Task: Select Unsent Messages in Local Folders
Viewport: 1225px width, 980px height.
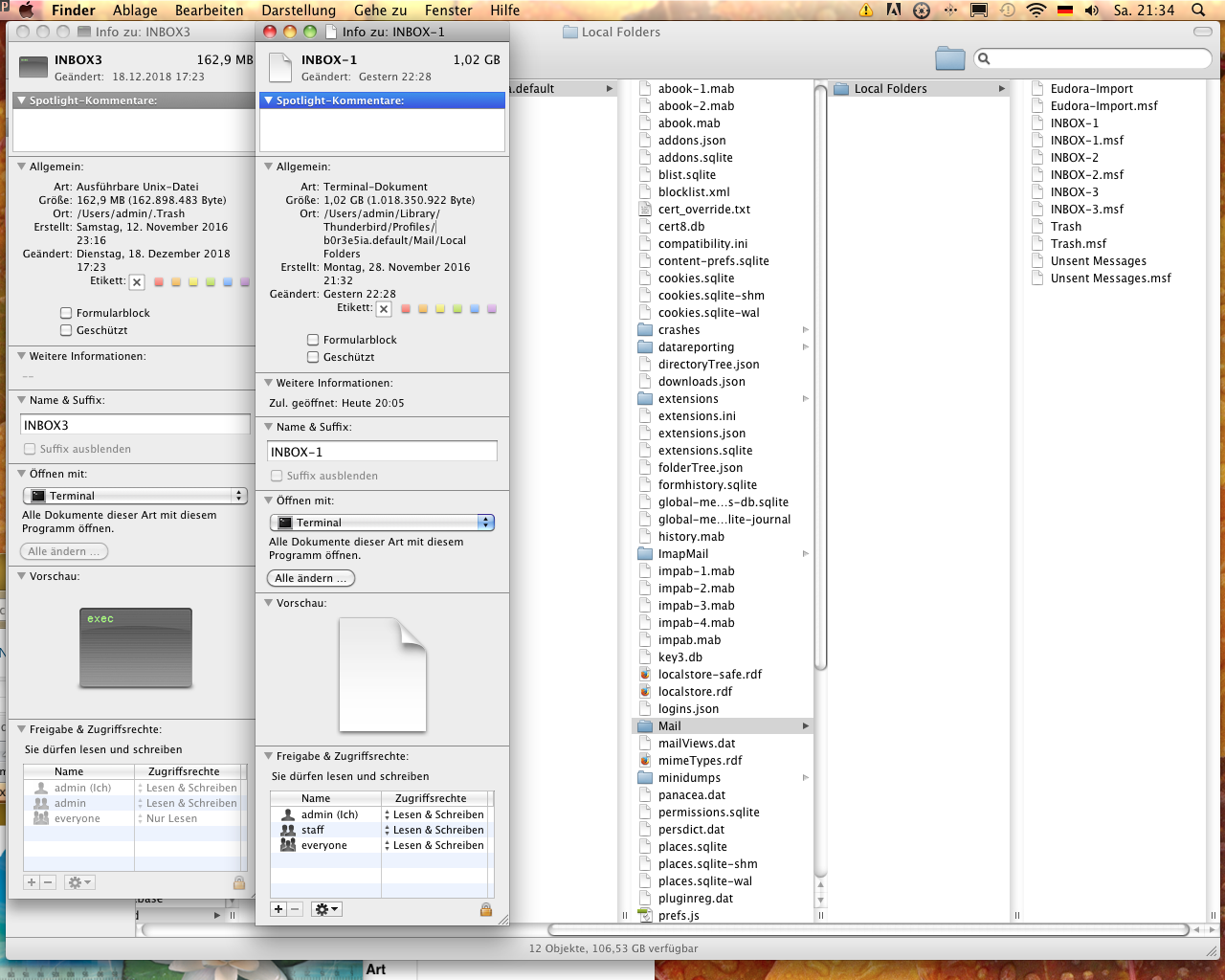Action: pyautogui.click(x=1099, y=261)
